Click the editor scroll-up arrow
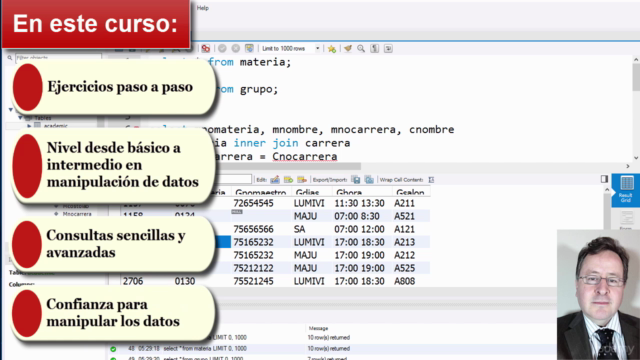The height and width of the screenshot is (360, 640). pyautogui.click(x=636, y=60)
